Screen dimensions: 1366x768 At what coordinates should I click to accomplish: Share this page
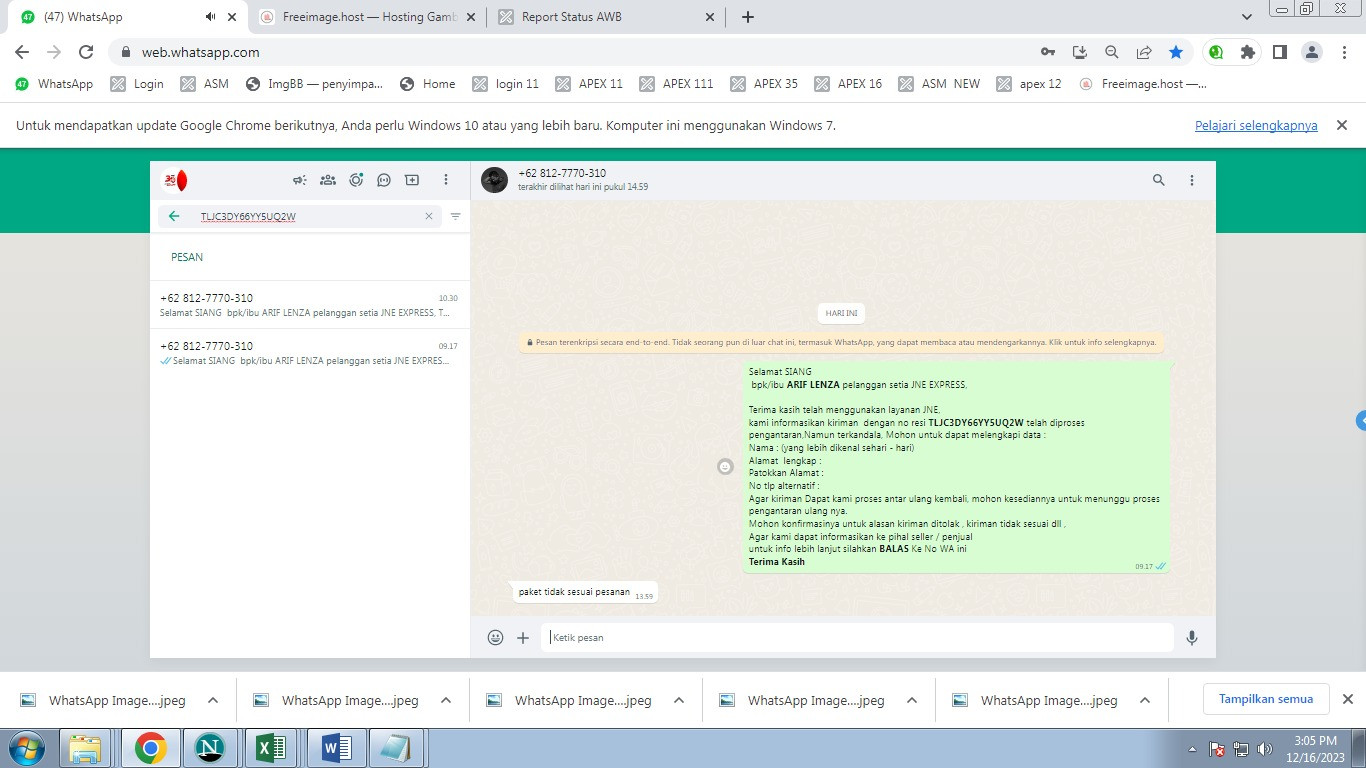[1144, 52]
